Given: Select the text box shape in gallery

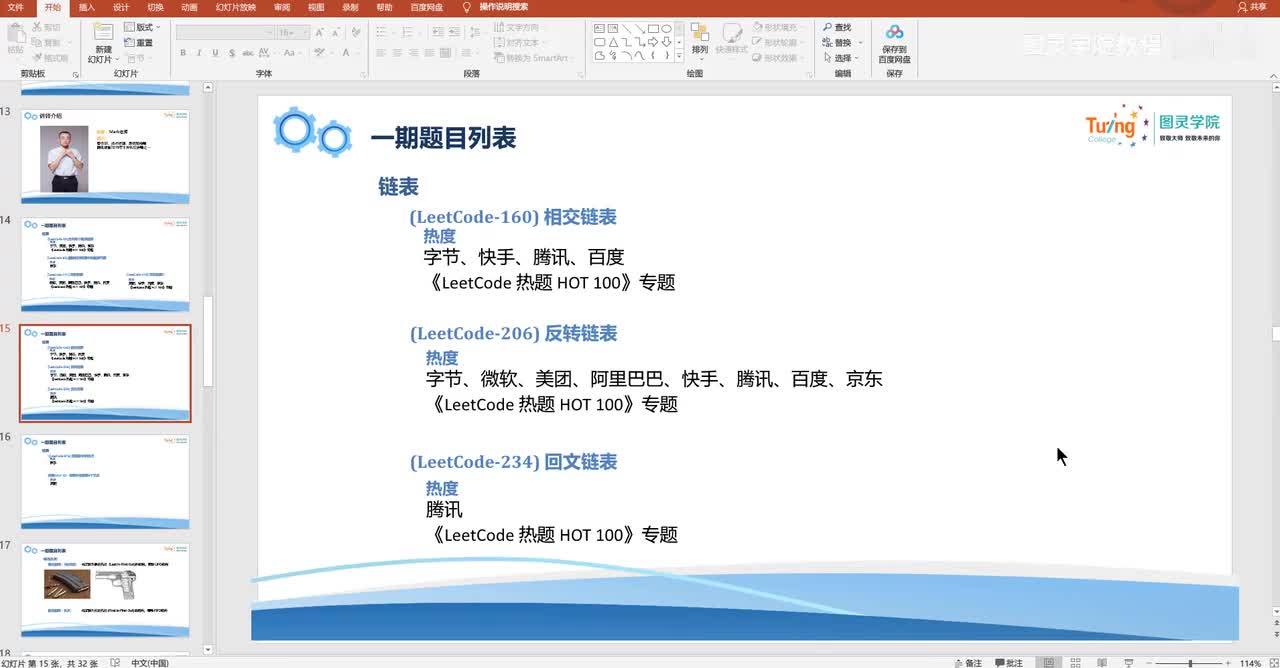Looking at the screenshot, I should [x=599, y=28].
